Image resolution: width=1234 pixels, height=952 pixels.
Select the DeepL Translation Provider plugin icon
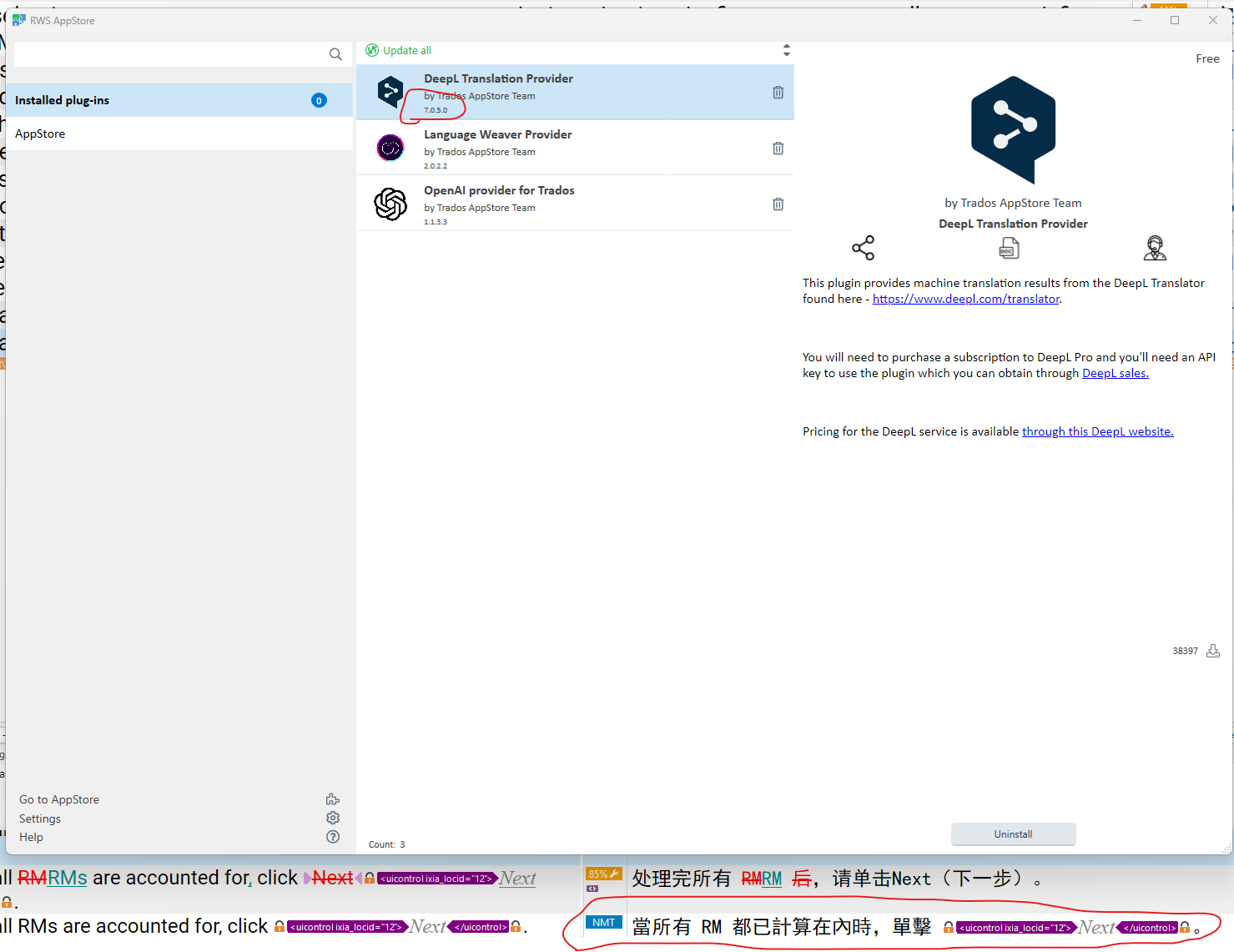390,92
